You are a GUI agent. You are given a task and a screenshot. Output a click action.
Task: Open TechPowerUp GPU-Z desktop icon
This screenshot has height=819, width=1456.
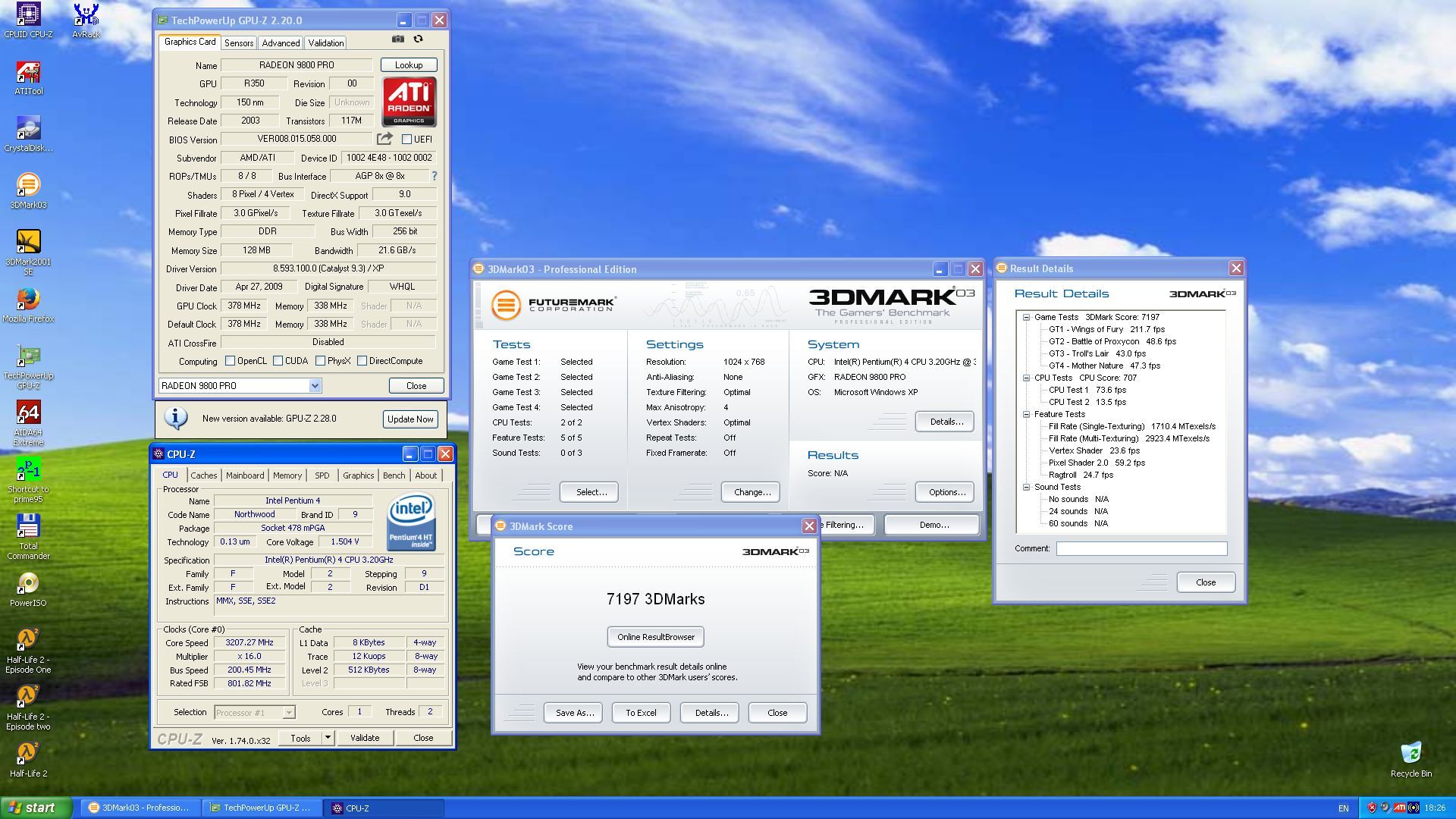tap(28, 366)
